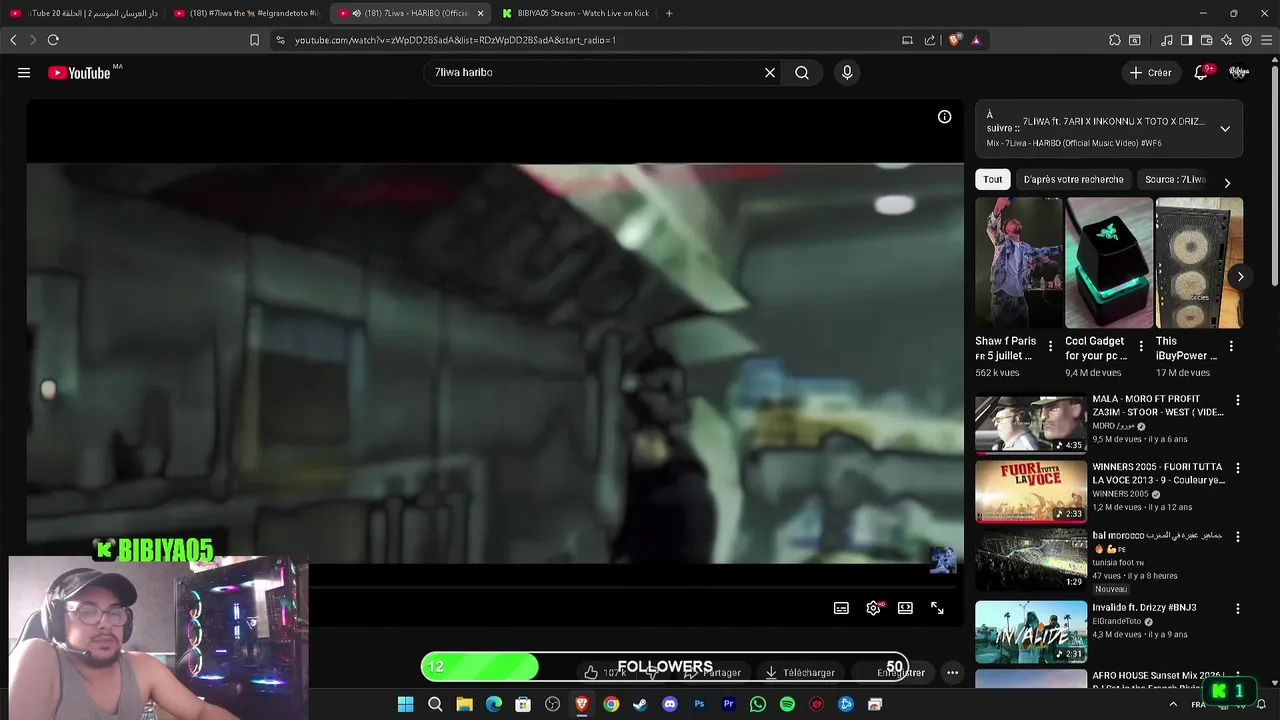Show hidden system tray icons

(x=1173, y=704)
